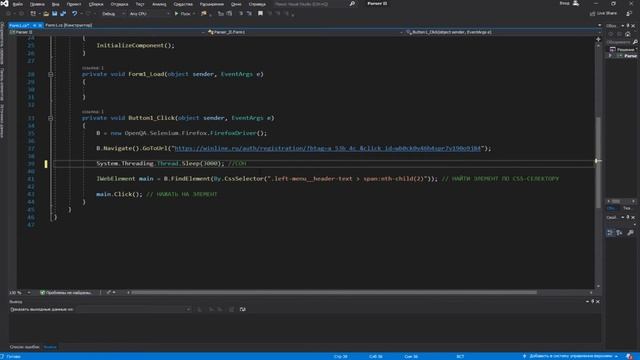Switch to the Form1.cs [Конструктор] tab
The height and width of the screenshot is (360, 640).
point(69,25)
